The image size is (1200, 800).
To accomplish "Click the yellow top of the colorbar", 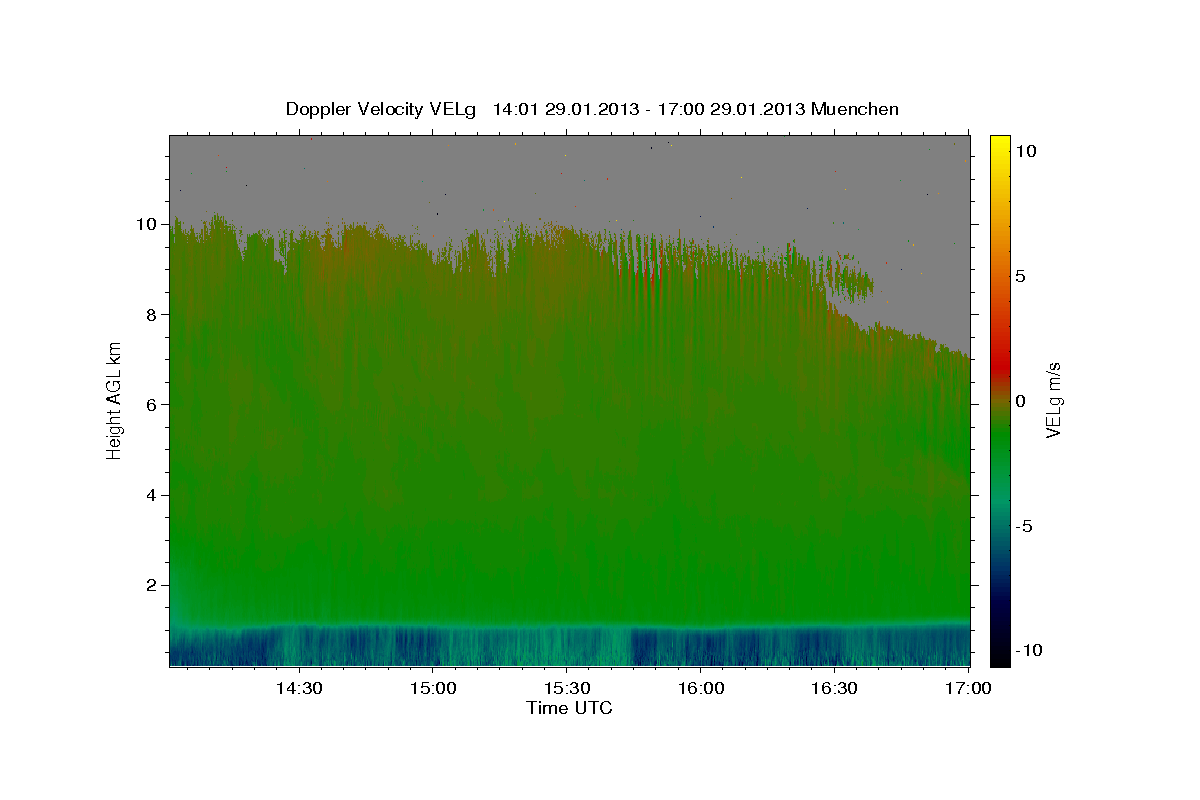I will click(1000, 145).
